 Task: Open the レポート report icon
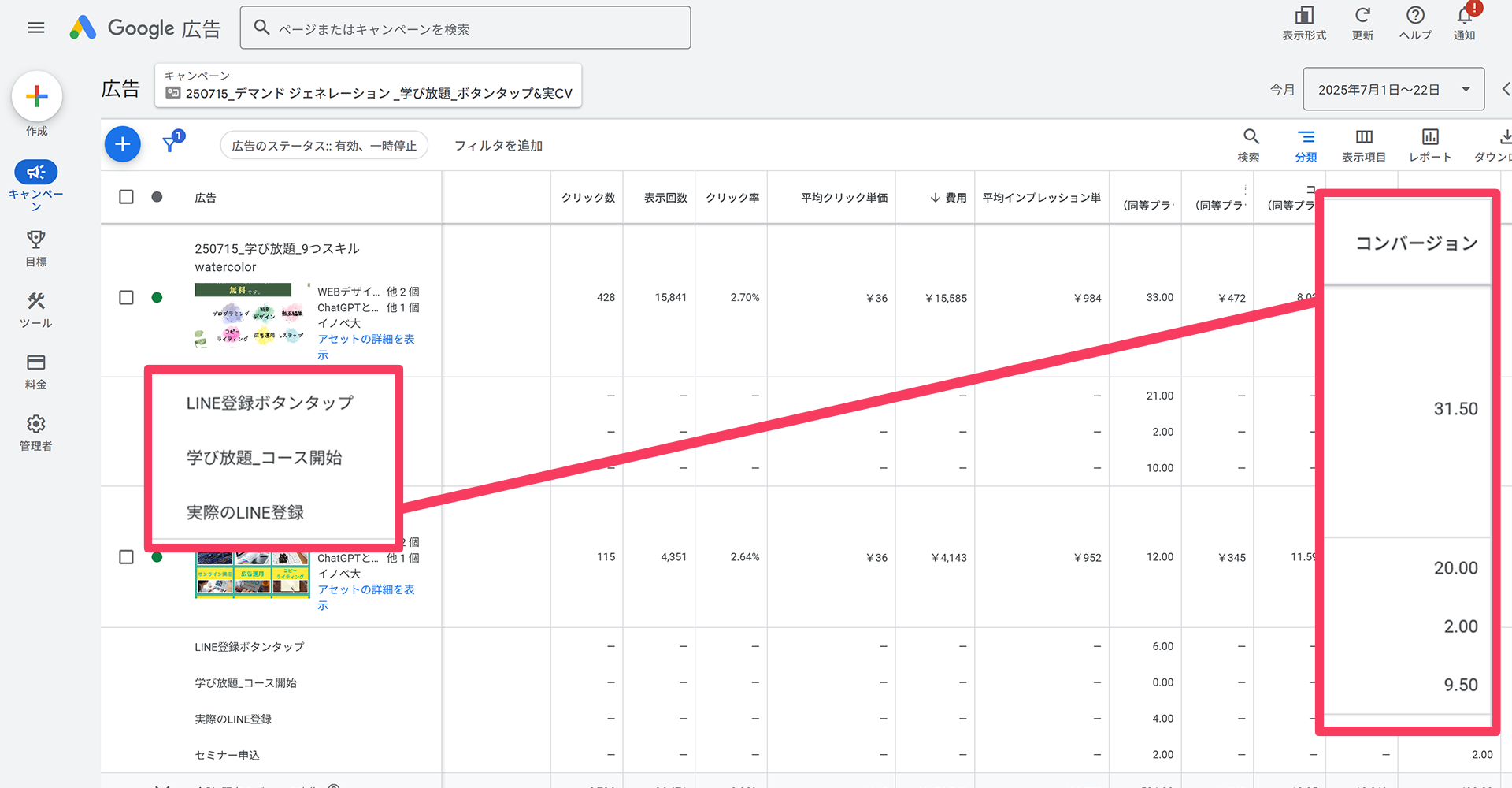coord(1430,138)
